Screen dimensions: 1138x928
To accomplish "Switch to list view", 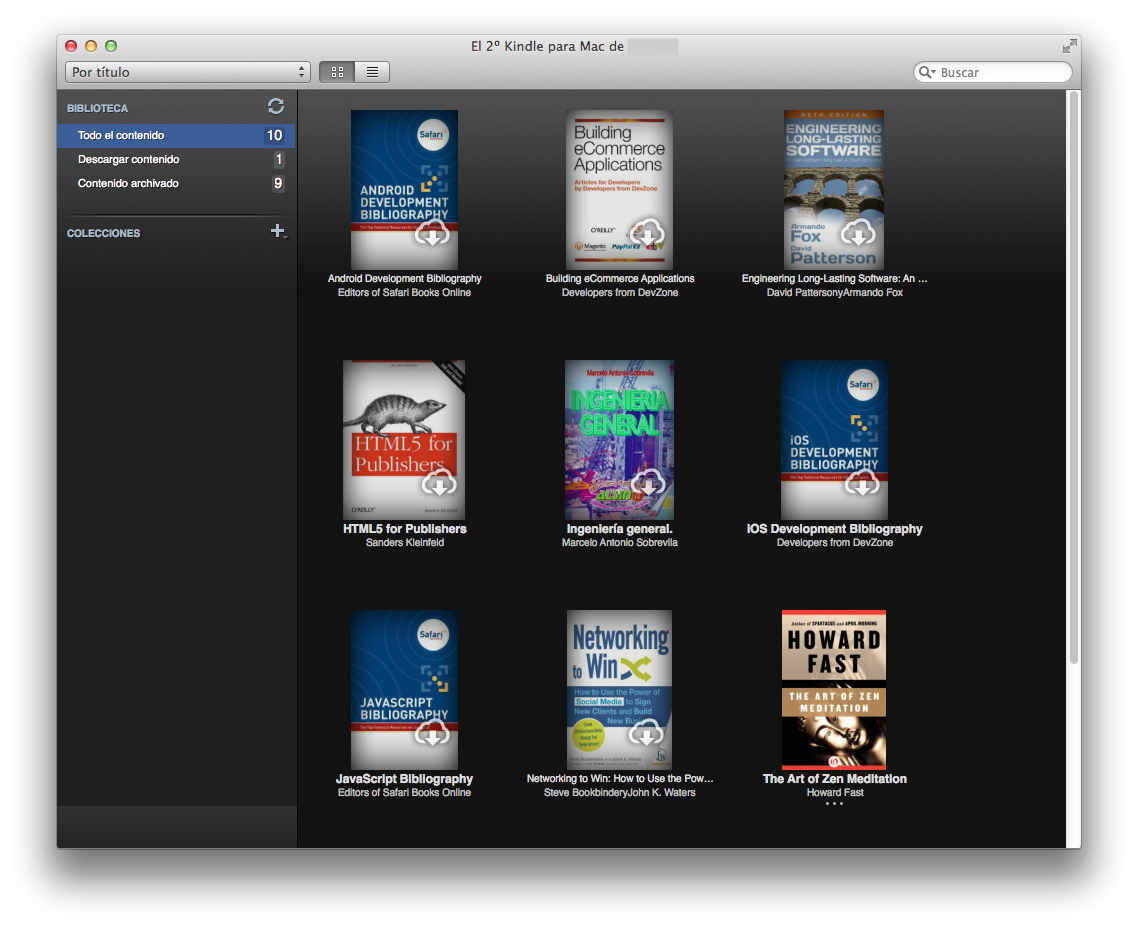I will point(372,72).
